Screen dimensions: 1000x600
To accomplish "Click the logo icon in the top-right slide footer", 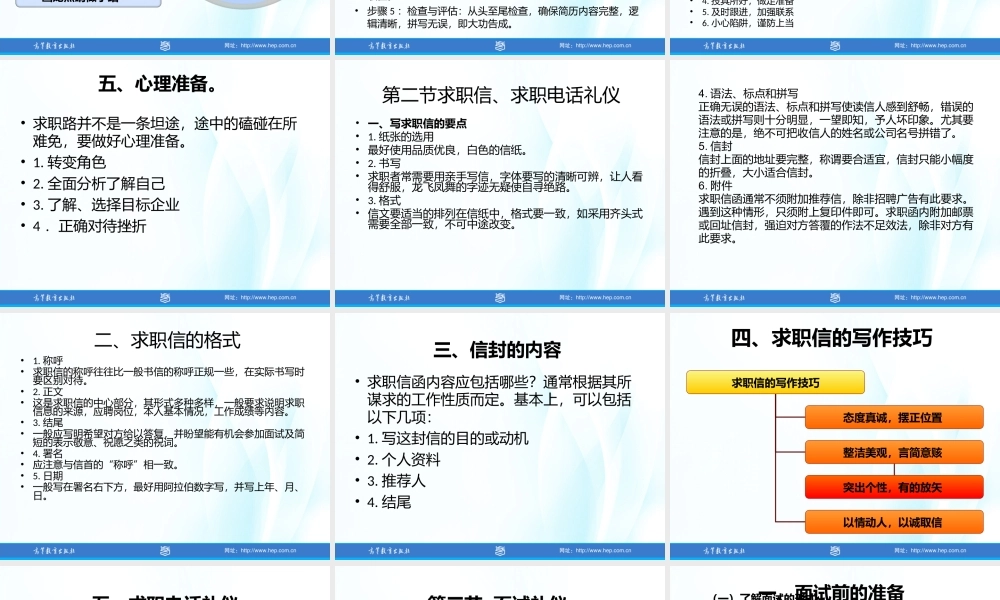I will 835,45.
